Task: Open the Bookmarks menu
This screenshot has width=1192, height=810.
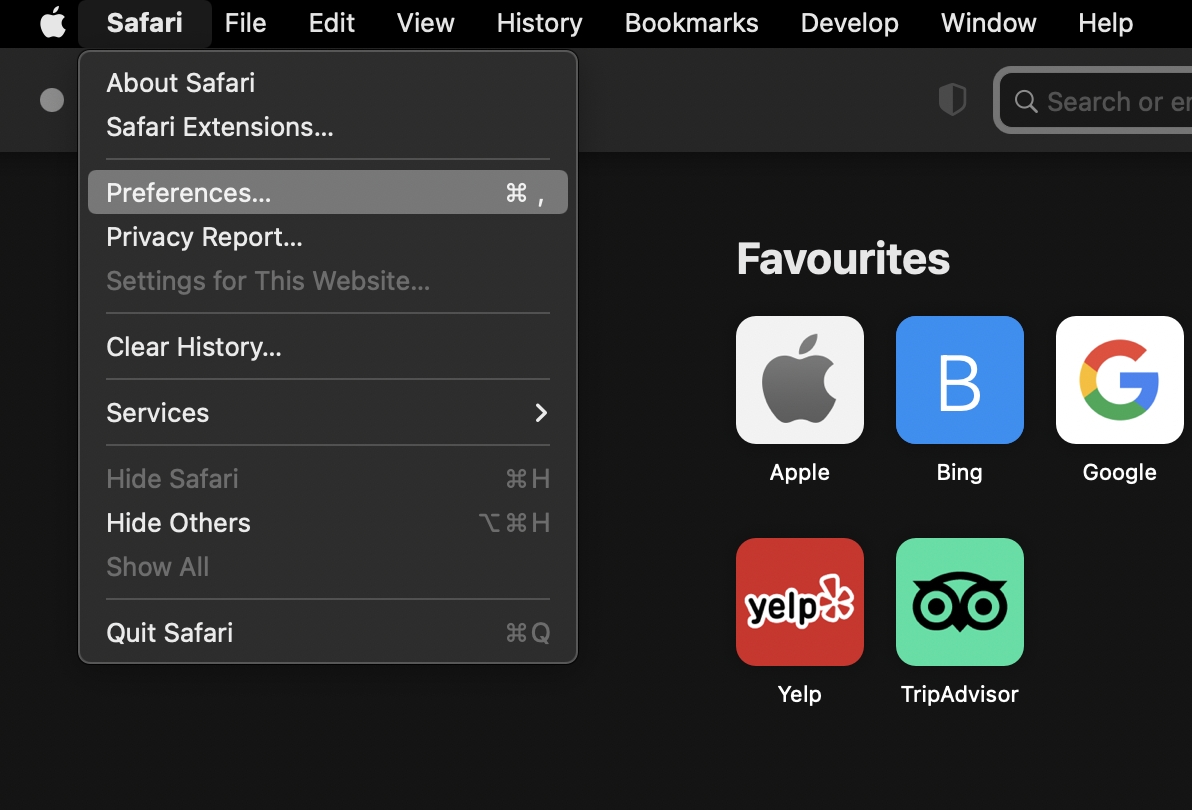Action: [692, 23]
